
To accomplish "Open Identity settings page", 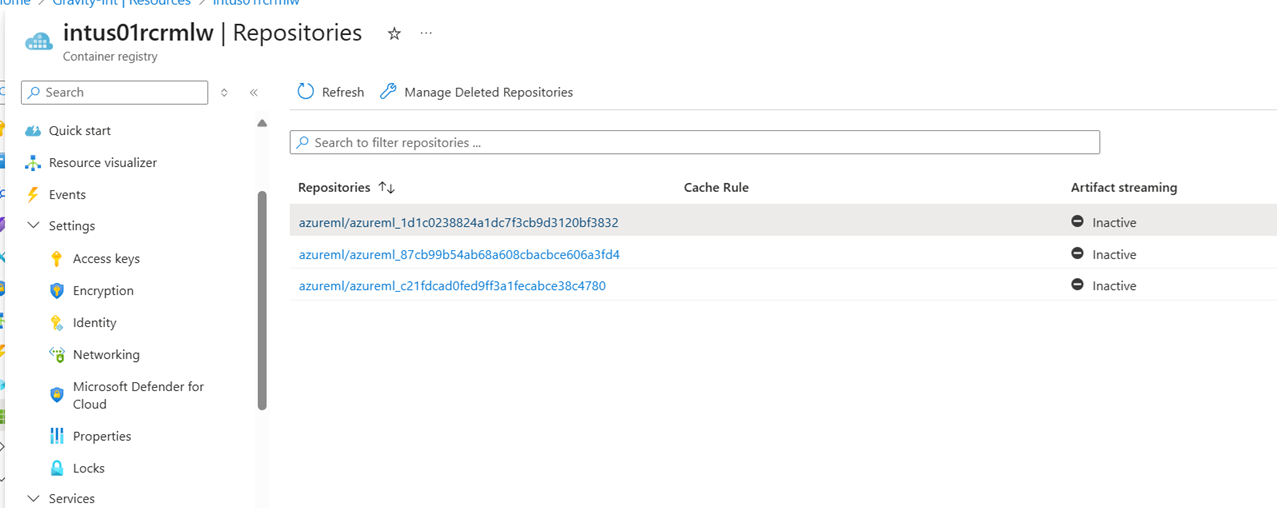I will [95, 323].
